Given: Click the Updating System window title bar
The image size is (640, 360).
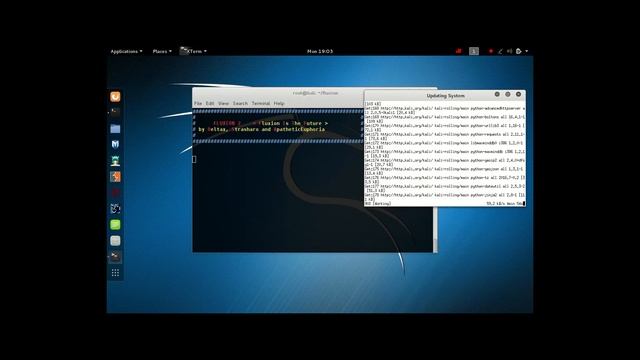Looking at the screenshot, I should (445, 96).
